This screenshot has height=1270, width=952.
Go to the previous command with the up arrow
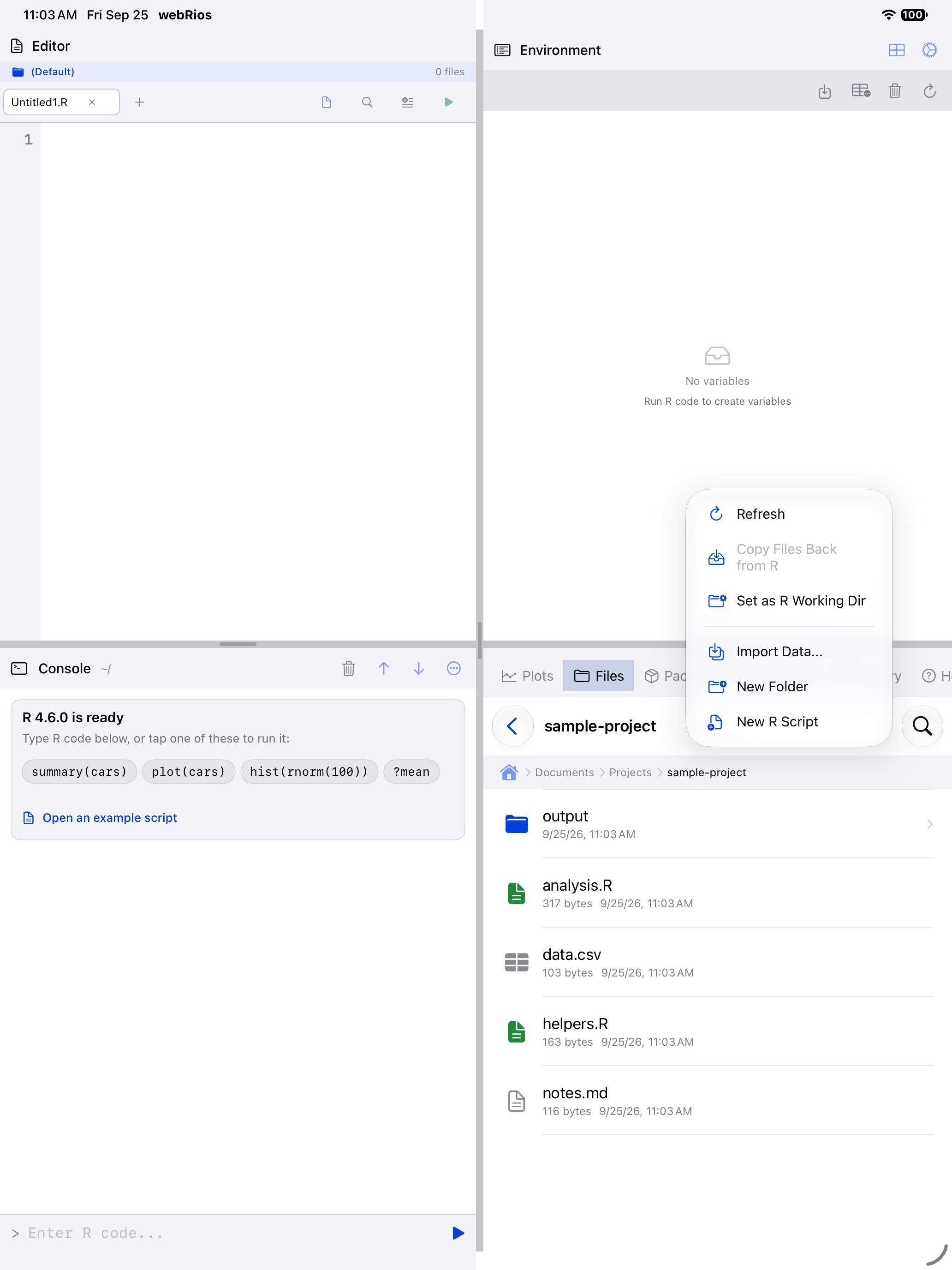coord(384,668)
